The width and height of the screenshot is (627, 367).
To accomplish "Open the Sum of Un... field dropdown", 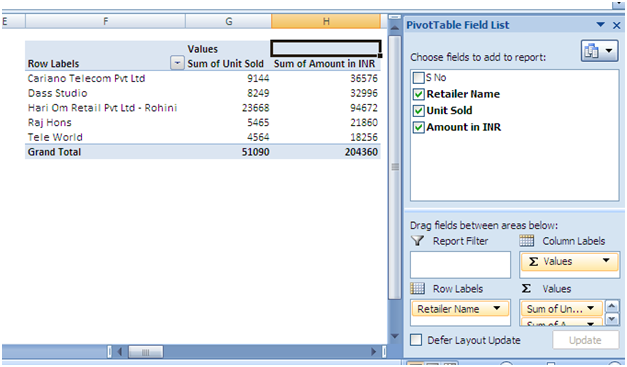I will point(590,309).
